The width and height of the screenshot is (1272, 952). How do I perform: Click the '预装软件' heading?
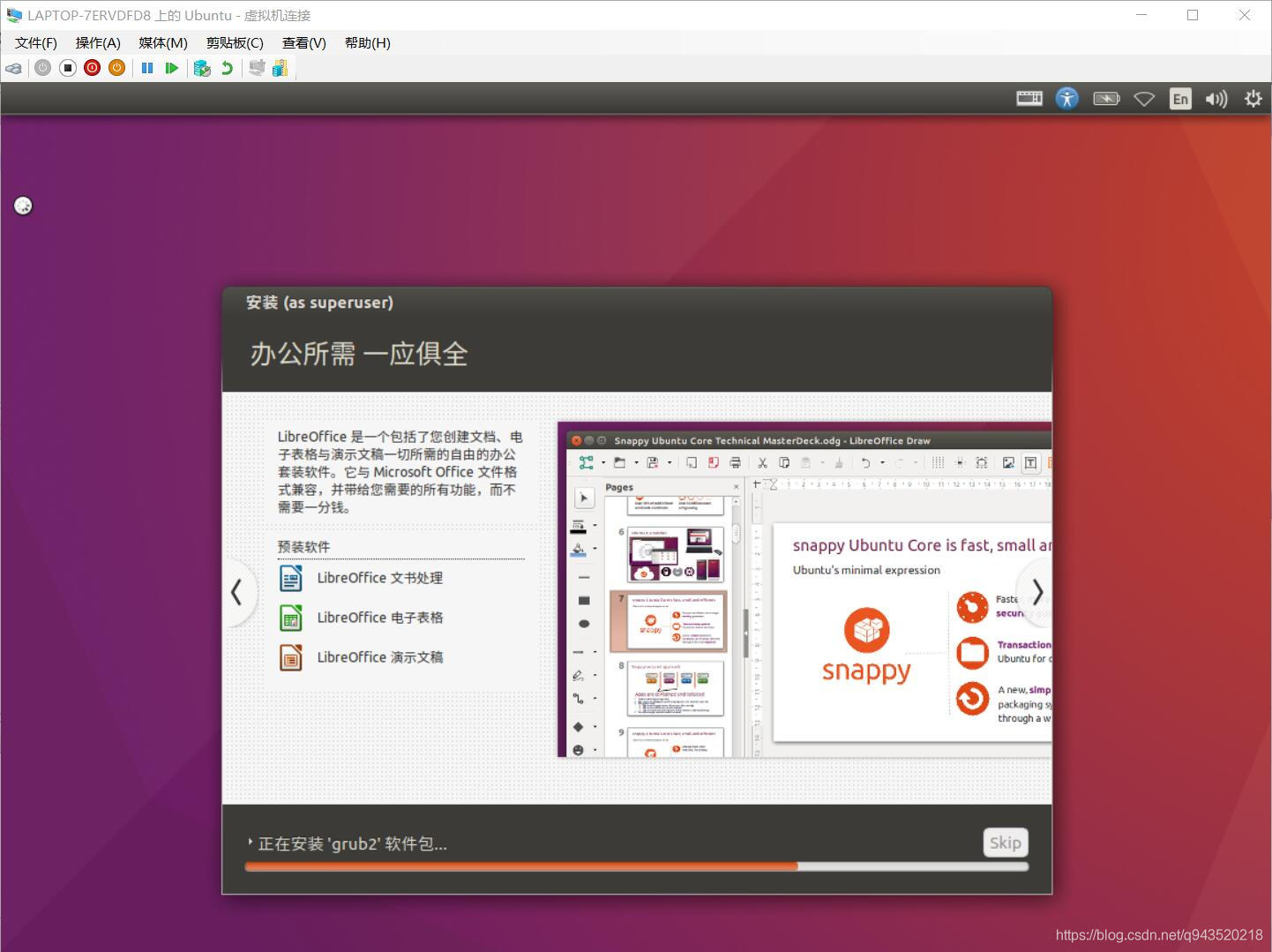(304, 547)
